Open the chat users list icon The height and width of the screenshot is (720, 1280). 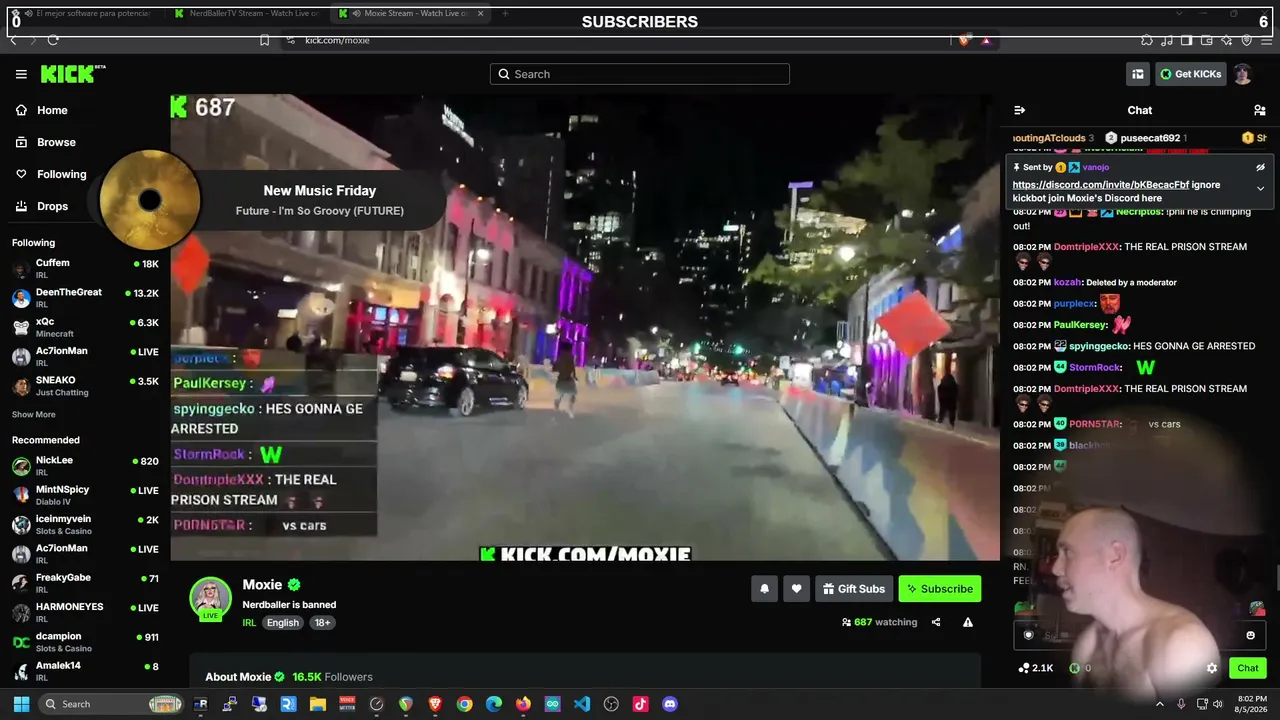coord(1260,110)
